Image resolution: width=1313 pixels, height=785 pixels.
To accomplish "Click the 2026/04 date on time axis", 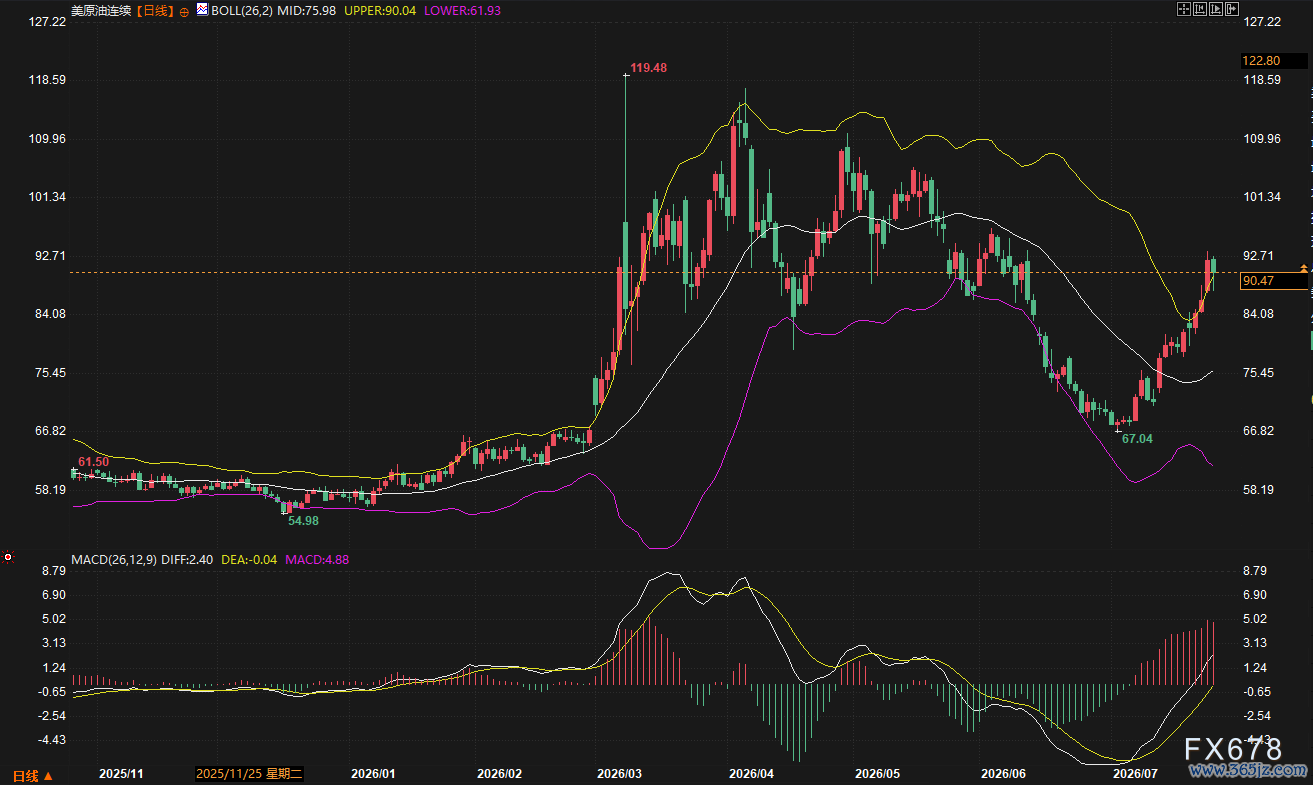I will click(752, 774).
